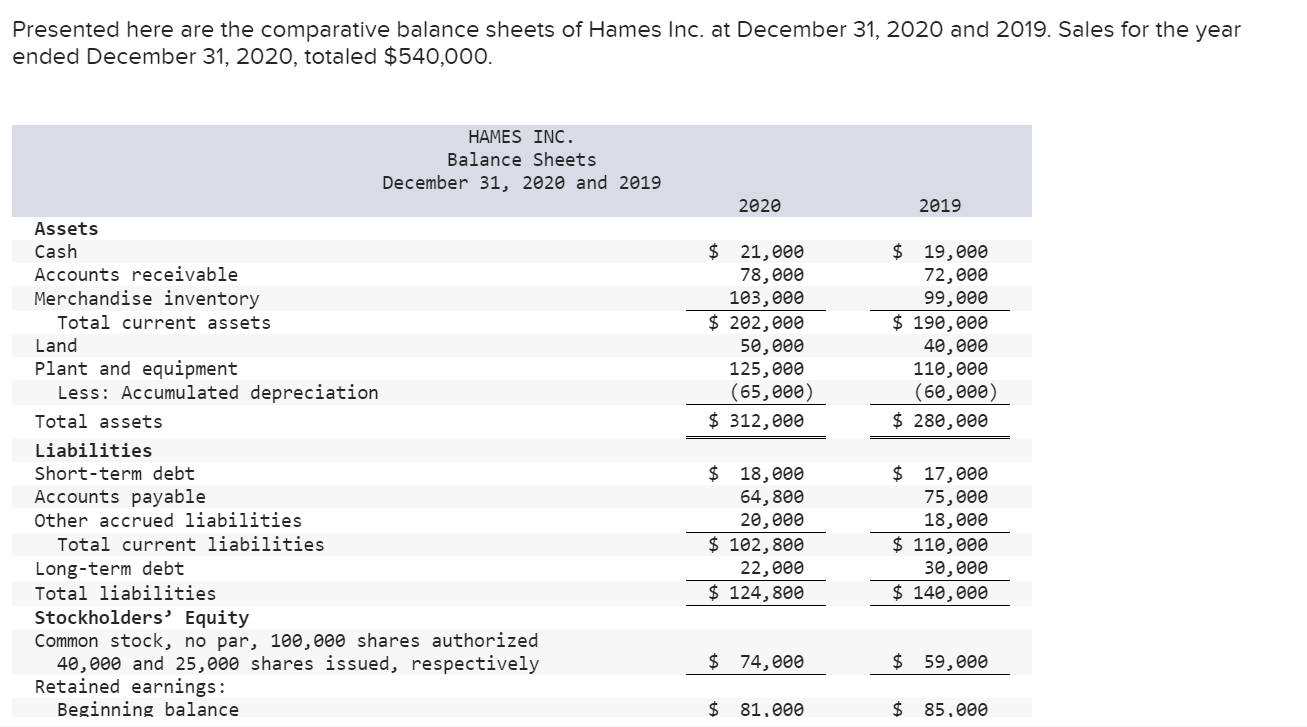Click the 'Assets' section label
Image resolution: width=1307 pixels, height=727 pixels.
(x=66, y=229)
